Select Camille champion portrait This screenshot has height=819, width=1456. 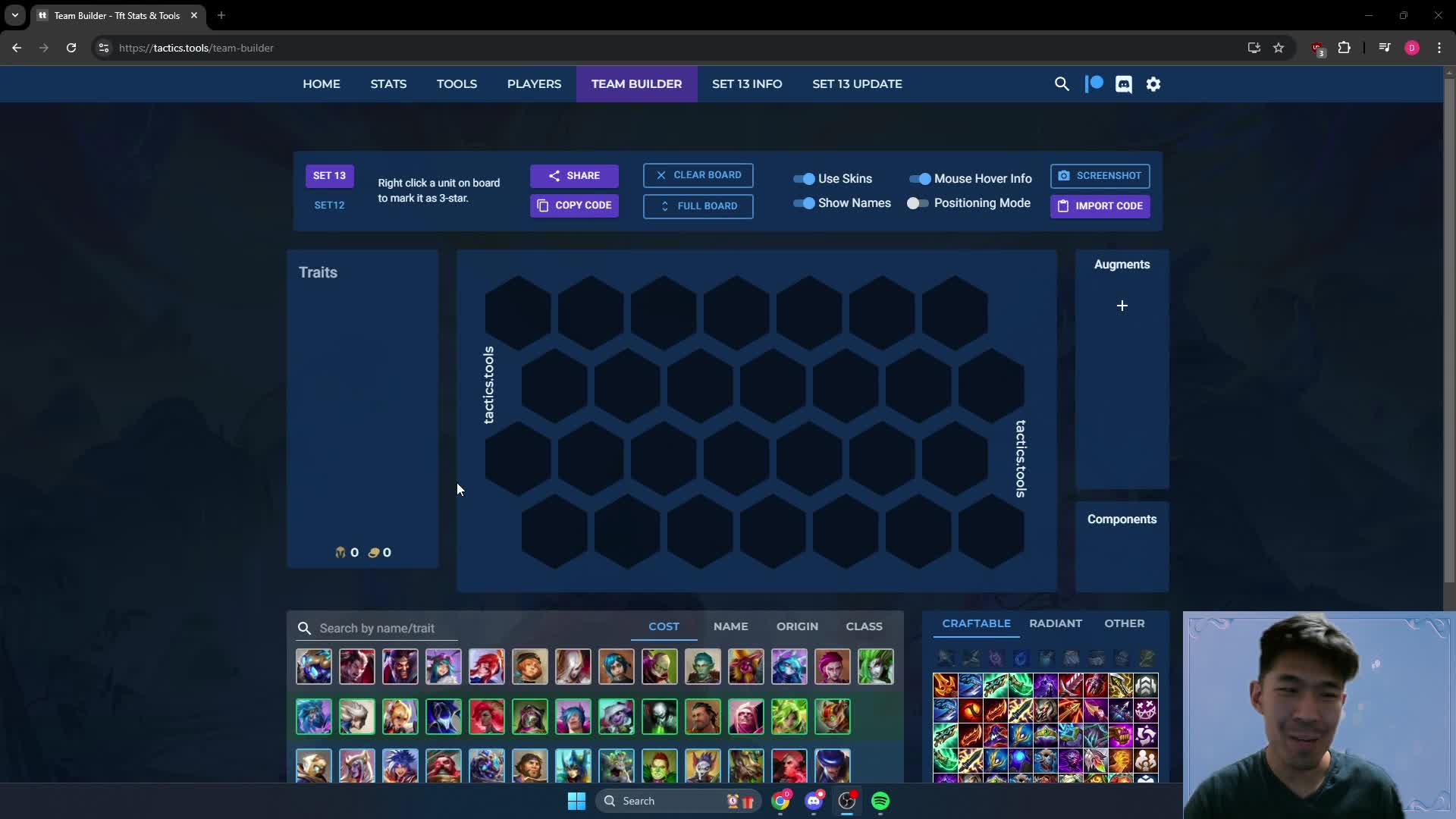(357, 717)
